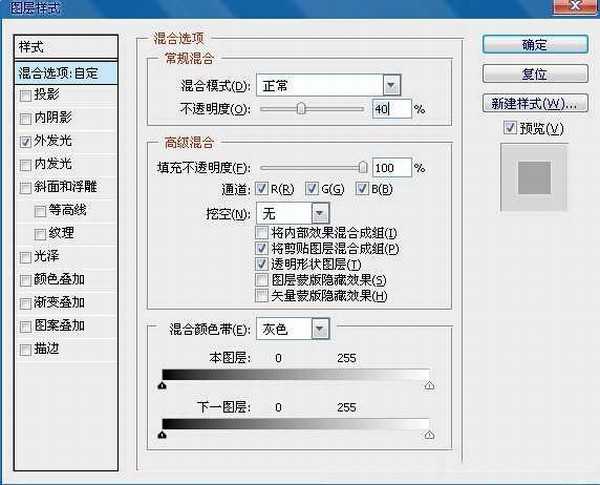Check 将内部效果混合成组(I) option
The height and width of the screenshot is (485, 600).
(x=261, y=232)
